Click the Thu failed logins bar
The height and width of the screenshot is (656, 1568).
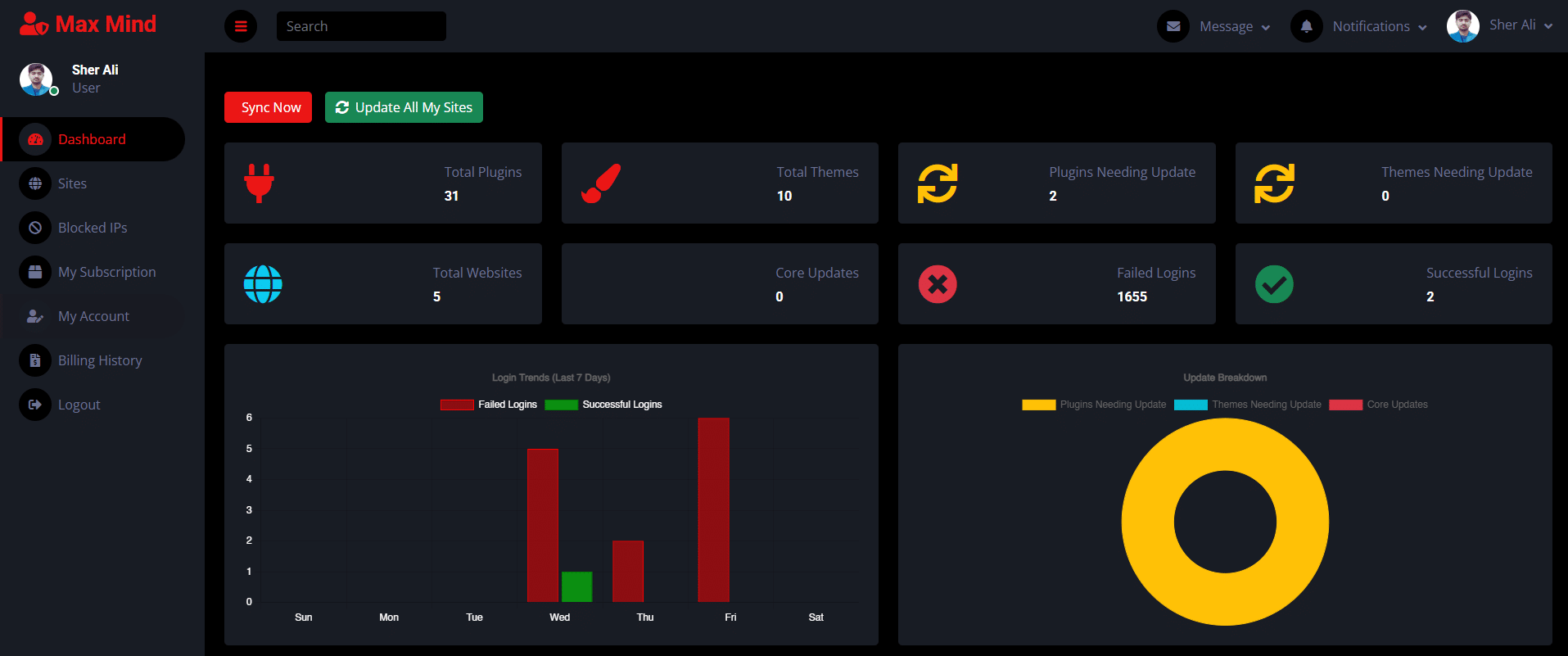pos(628,571)
